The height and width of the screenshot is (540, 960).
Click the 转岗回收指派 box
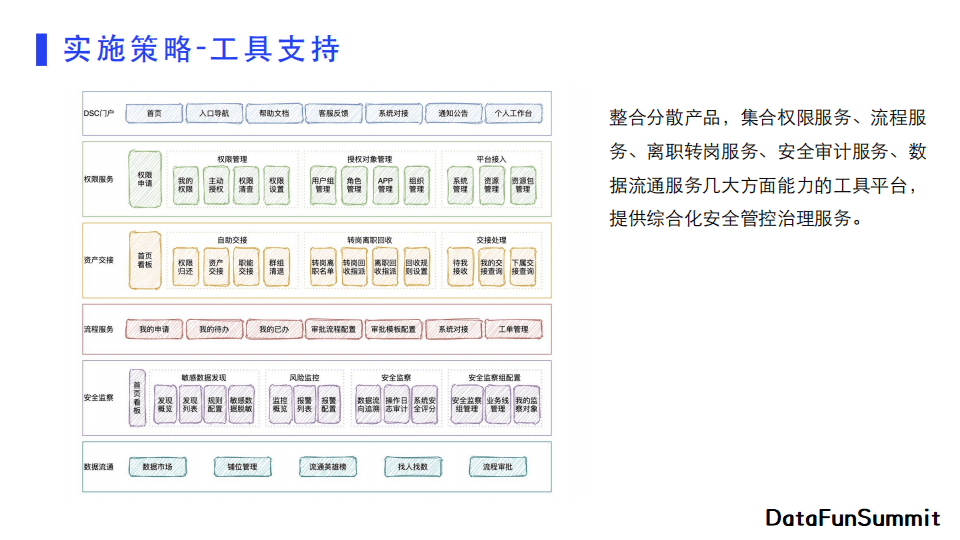pyautogui.click(x=354, y=267)
